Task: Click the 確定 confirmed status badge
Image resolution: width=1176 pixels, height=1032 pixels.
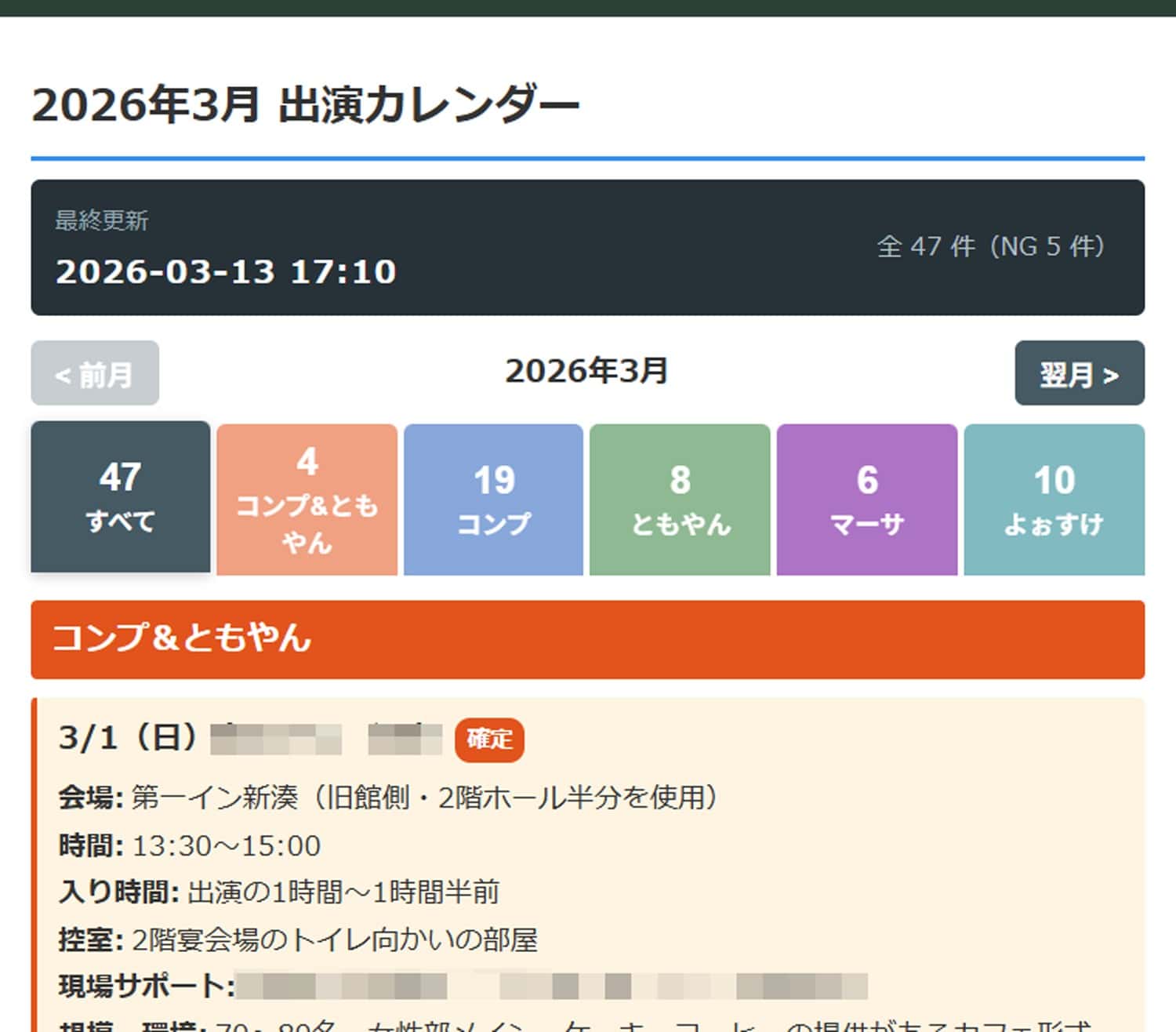Action: click(x=488, y=738)
